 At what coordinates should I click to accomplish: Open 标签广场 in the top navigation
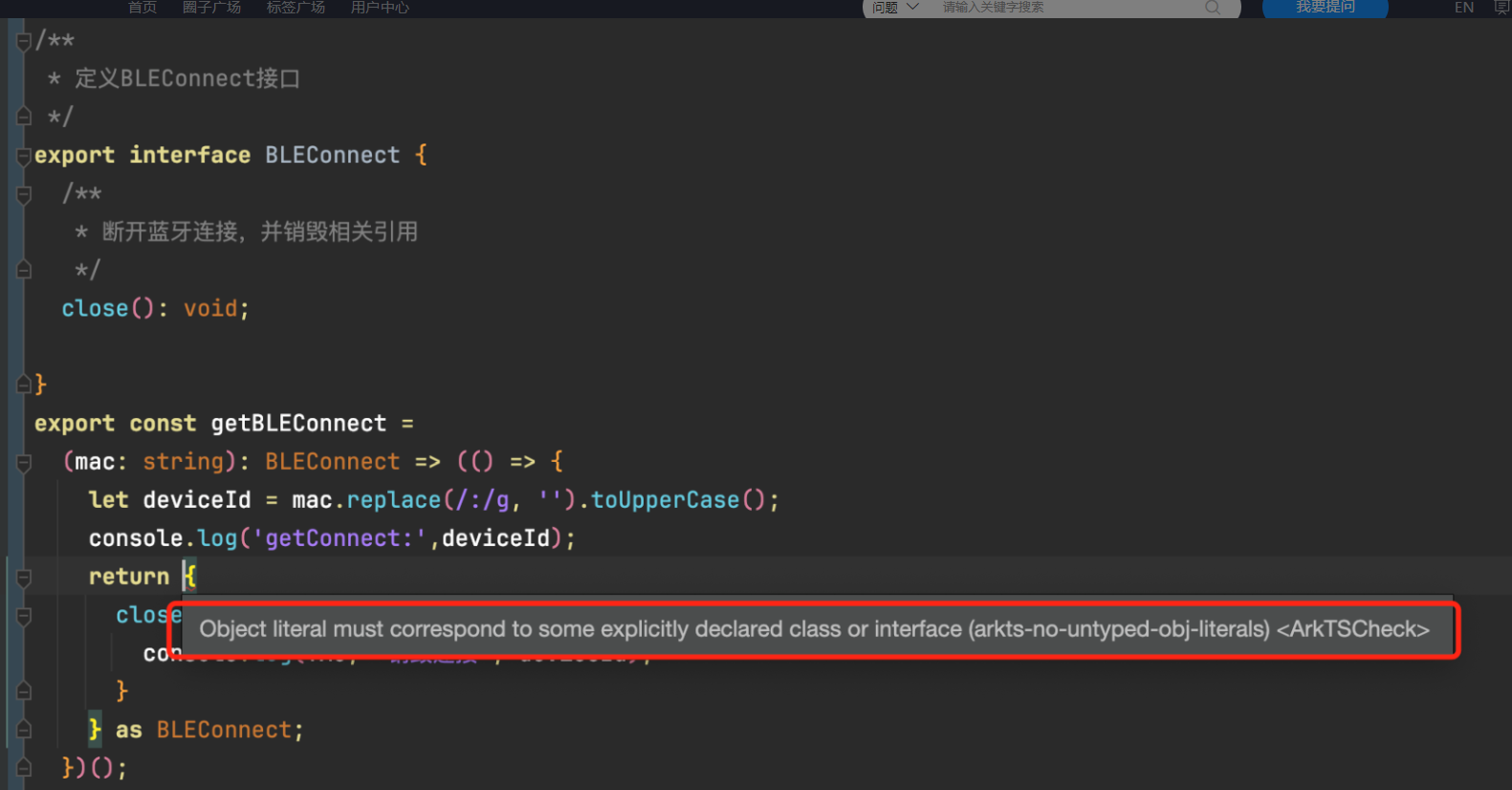point(296,7)
